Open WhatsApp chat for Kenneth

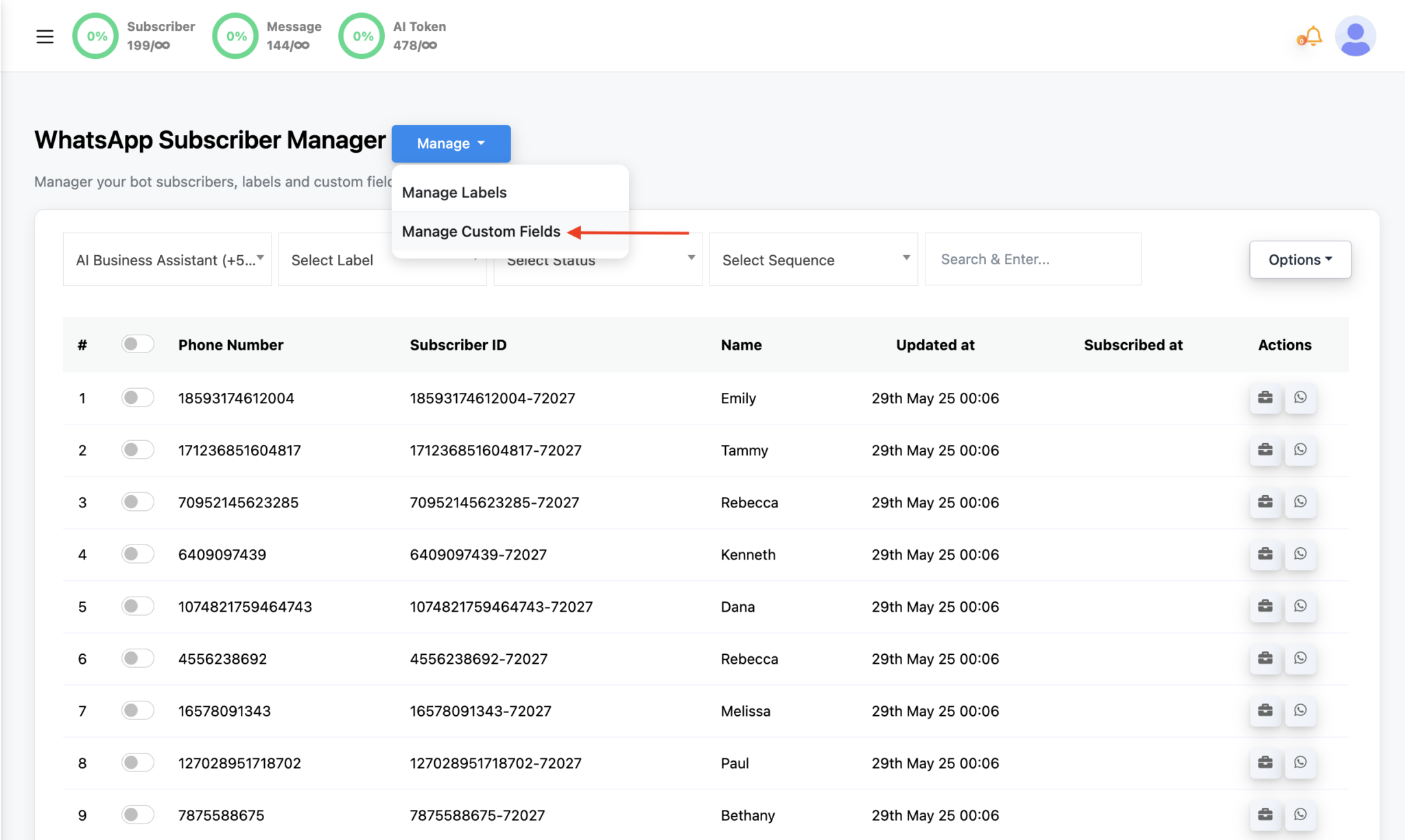click(x=1300, y=554)
